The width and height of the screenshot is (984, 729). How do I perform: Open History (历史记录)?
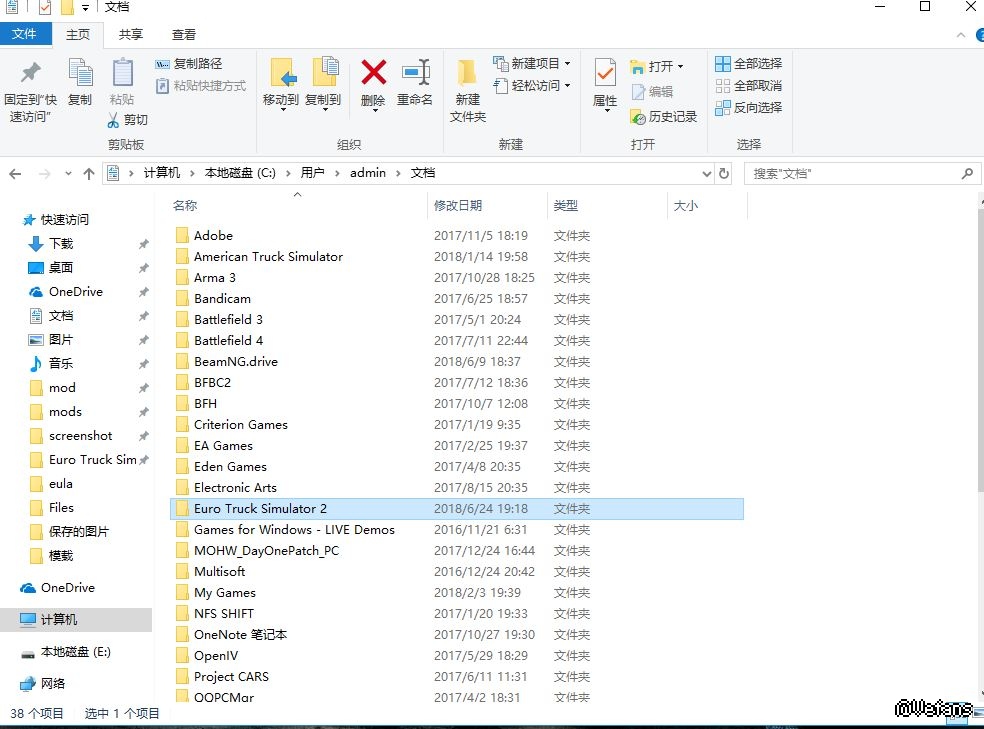pyautogui.click(x=664, y=117)
